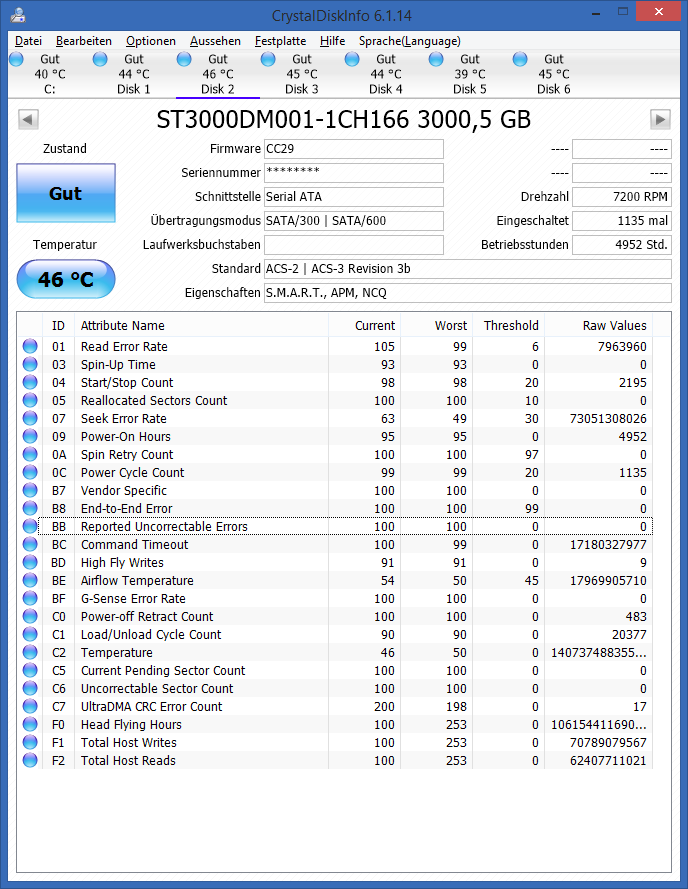688x889 pixels.
Task: Click the Gut health status button
Action: pos(66,193)
